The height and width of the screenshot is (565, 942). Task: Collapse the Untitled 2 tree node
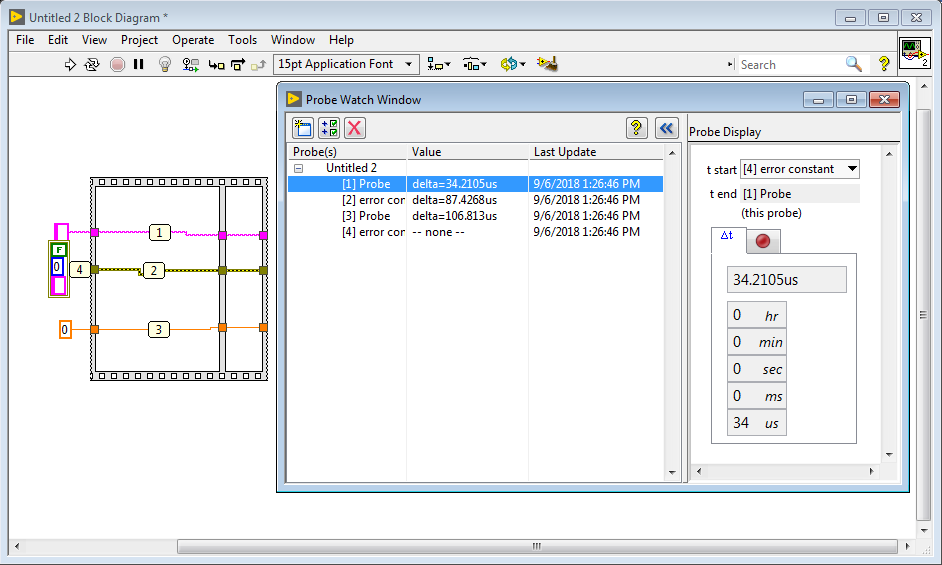[x=298, y=168]
